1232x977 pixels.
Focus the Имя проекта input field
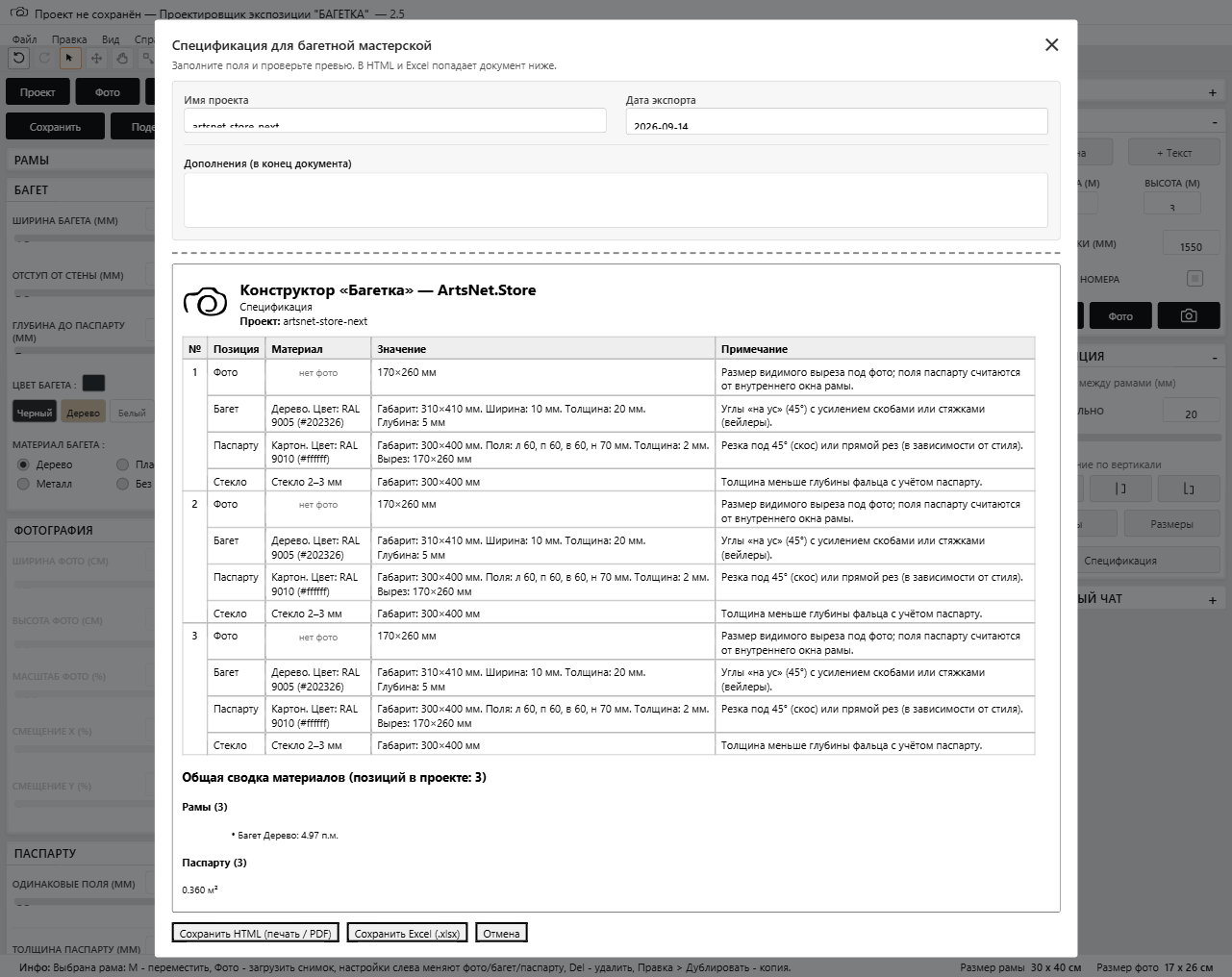[x=395, y=120]
